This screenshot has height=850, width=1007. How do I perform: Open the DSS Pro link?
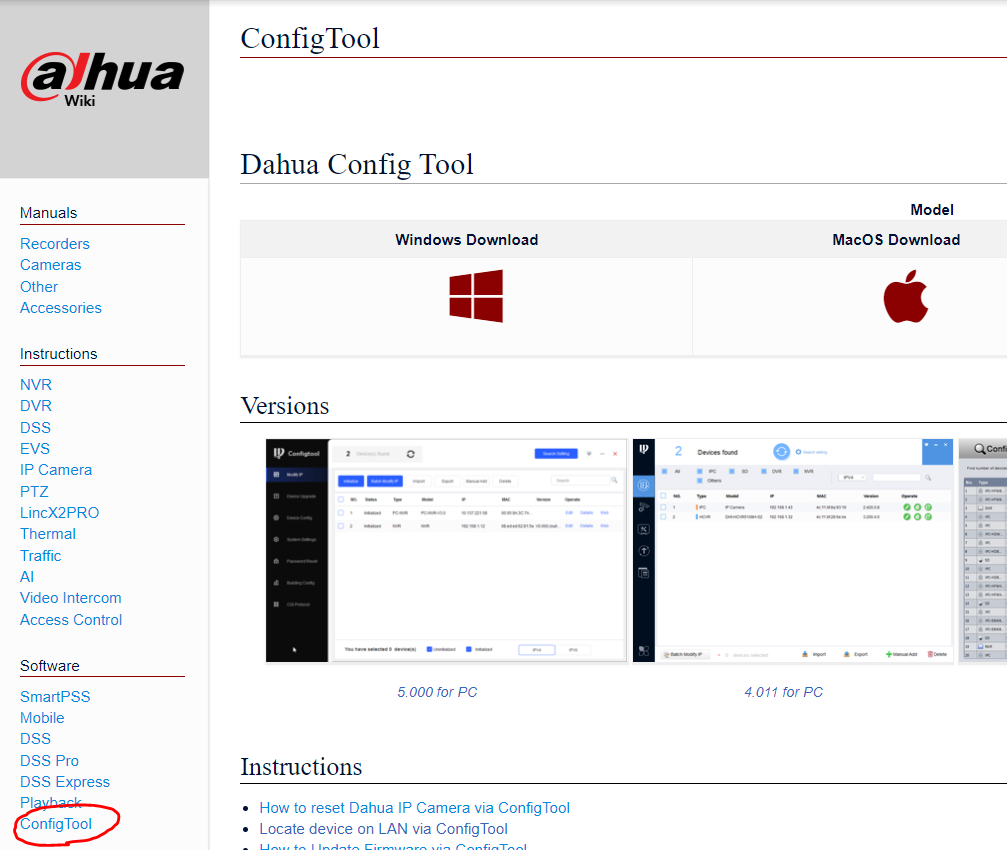click(x=49, y=761)
